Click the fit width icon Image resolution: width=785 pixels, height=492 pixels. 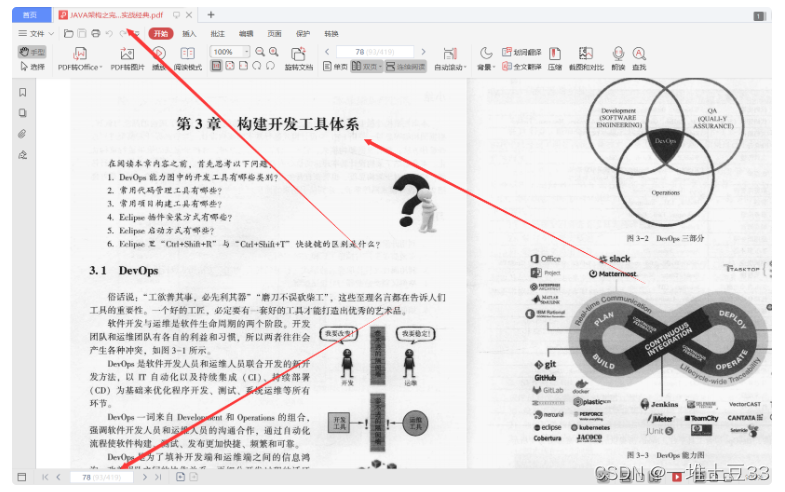coord(243,66)
